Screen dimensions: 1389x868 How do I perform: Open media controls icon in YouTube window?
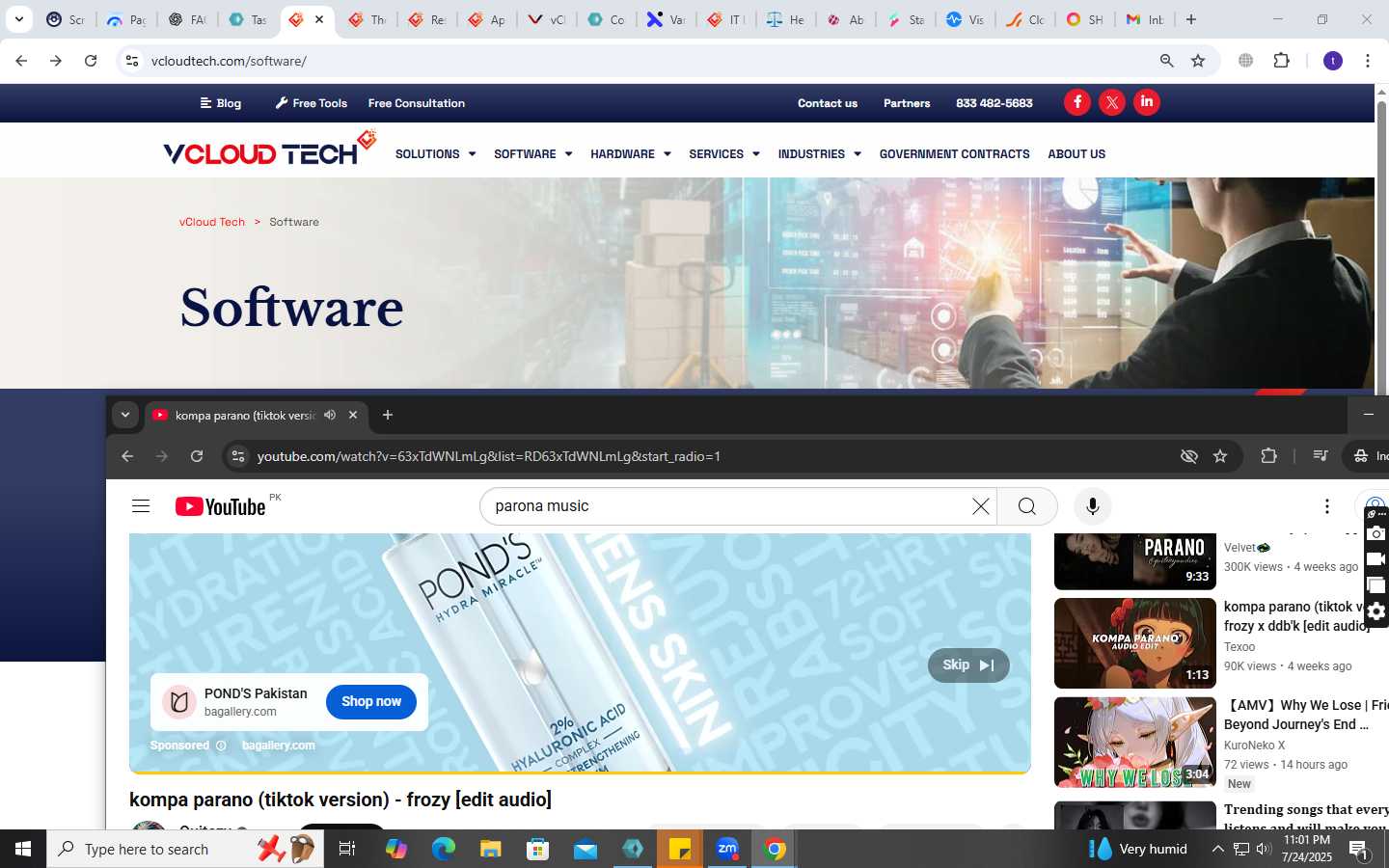pyautogui.click(x=1321, y=456)
